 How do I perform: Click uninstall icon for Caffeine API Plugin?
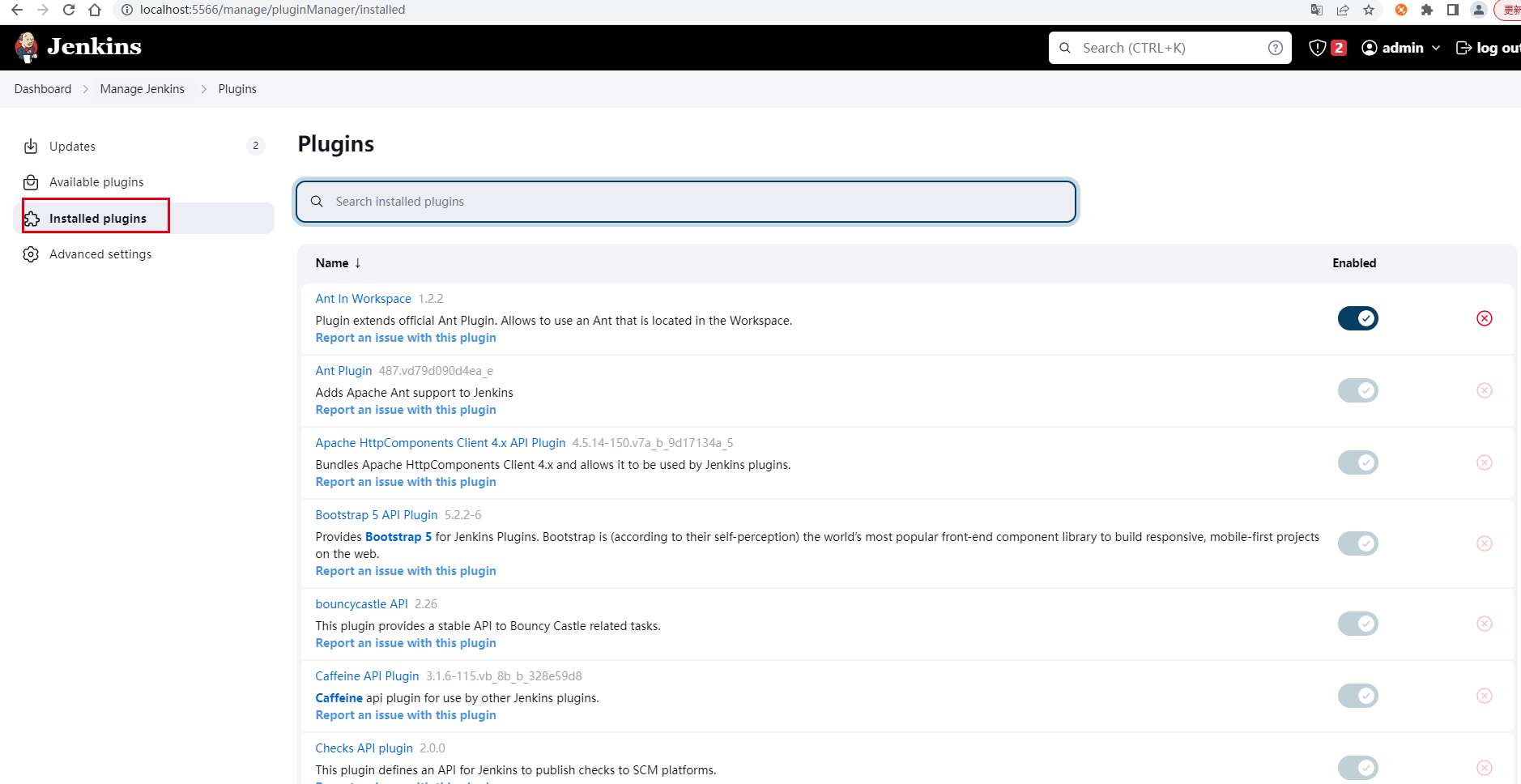point(1485,696)
